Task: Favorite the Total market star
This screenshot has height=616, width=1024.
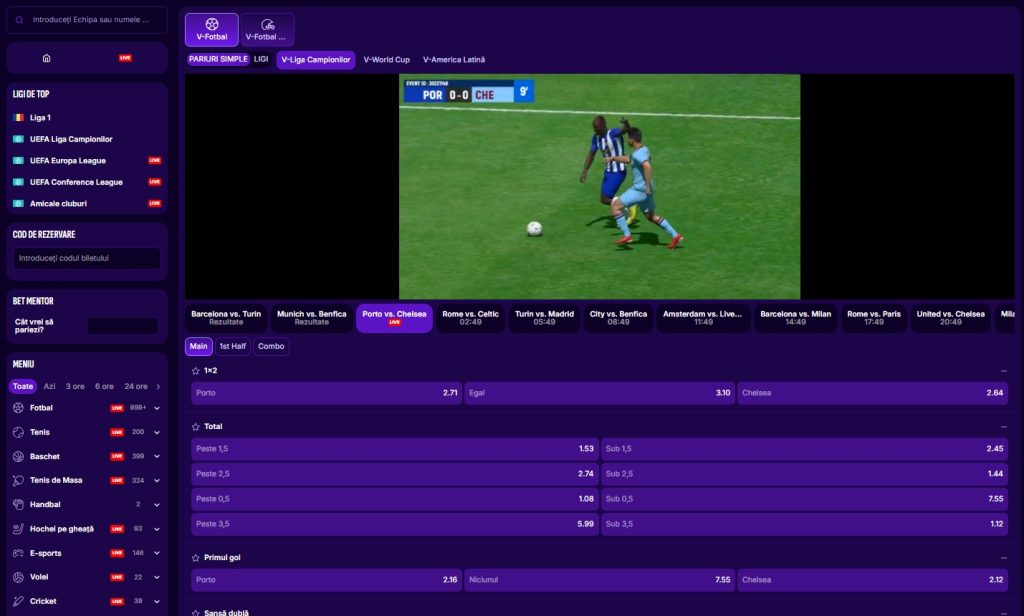Action: click(x=195, y=427)
